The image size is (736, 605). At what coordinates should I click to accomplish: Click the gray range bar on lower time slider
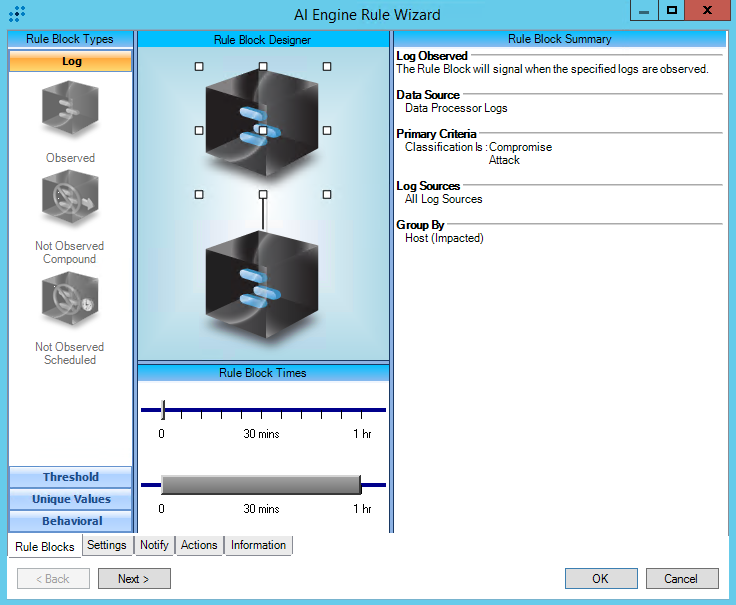click(x=260, y=485)
